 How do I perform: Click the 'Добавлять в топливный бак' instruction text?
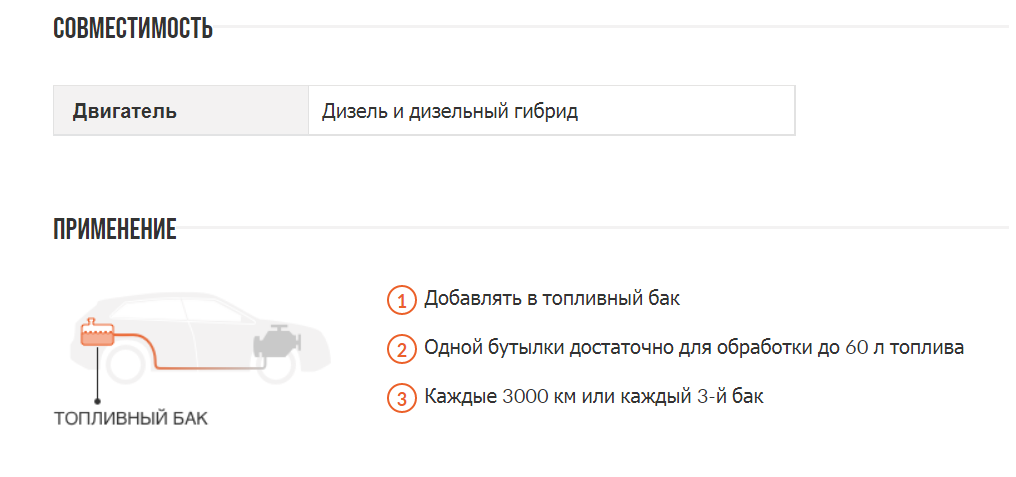click(552, 299)
